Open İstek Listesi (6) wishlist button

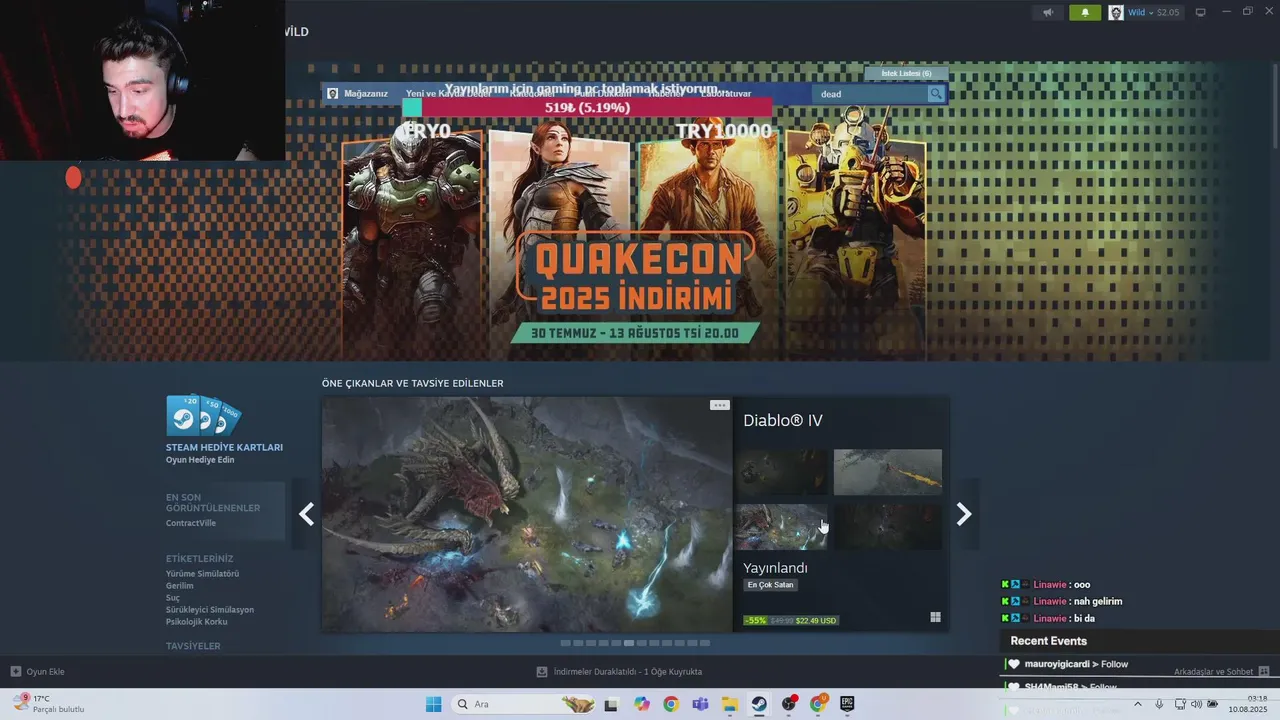click(x=906, y=73)
